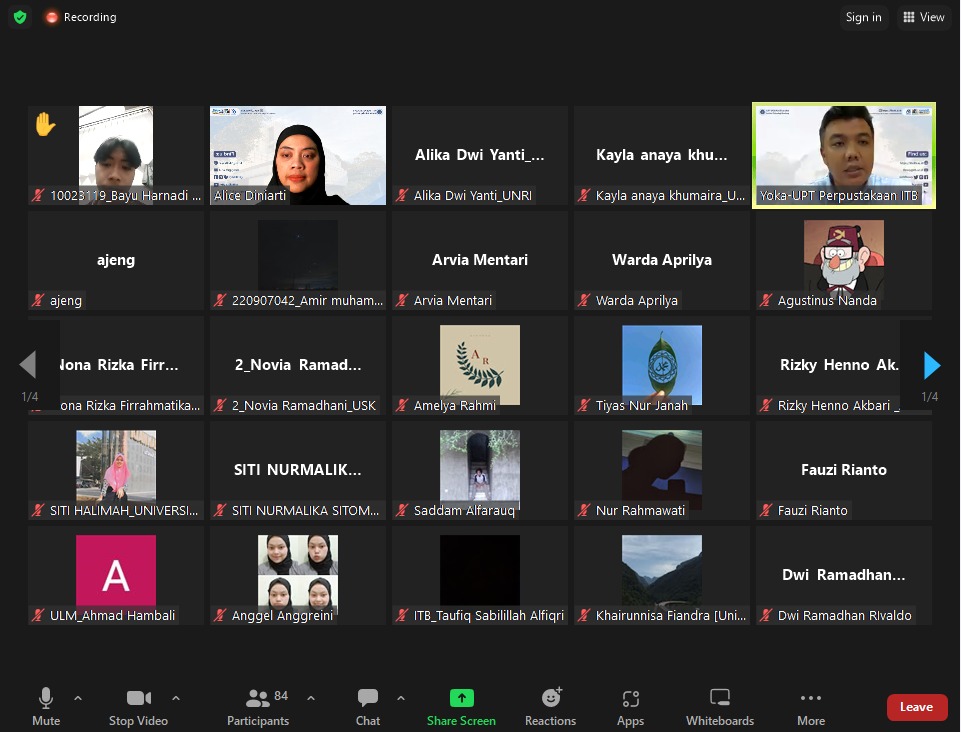Image resolution: width=961 pixels, height=732 pixels.
Task: Open the Whiteboards tool
Action: pyautogui.click(x=719, y=706)
